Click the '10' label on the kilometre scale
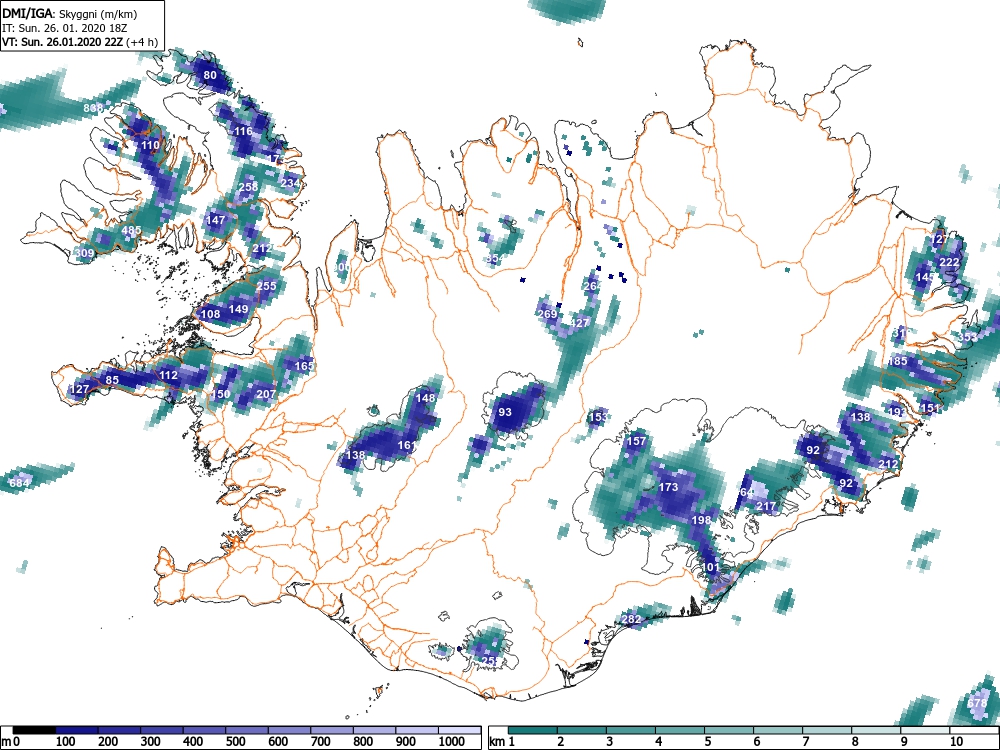 coord(955,742)
